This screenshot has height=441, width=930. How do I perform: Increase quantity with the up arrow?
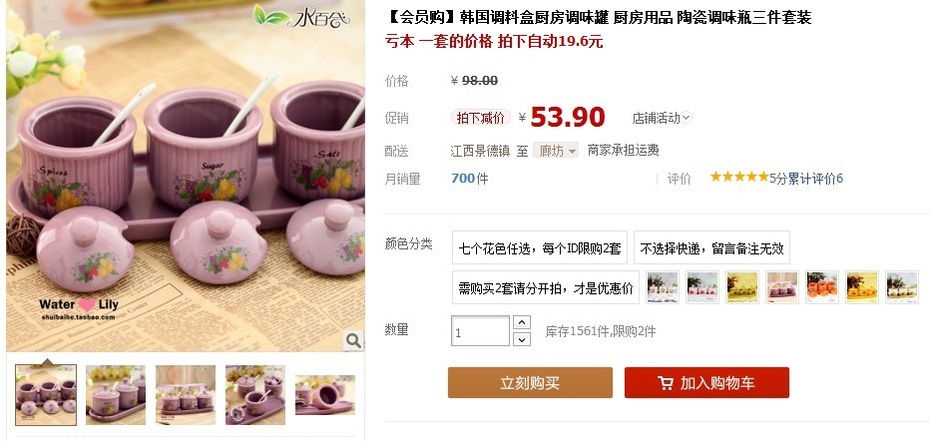click(x=521, y=322)
